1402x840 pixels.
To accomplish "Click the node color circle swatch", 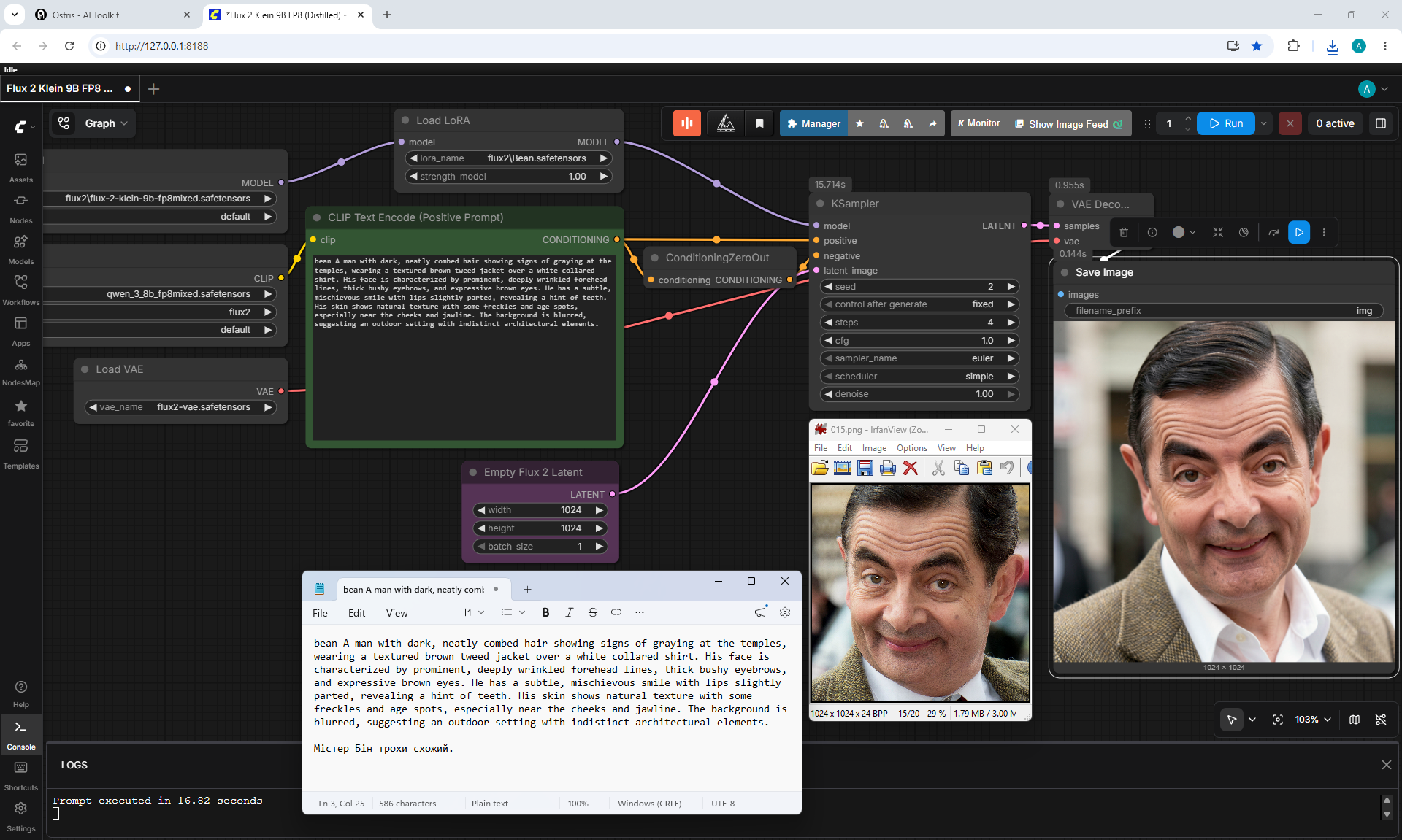I will [x=1179, y=233].
